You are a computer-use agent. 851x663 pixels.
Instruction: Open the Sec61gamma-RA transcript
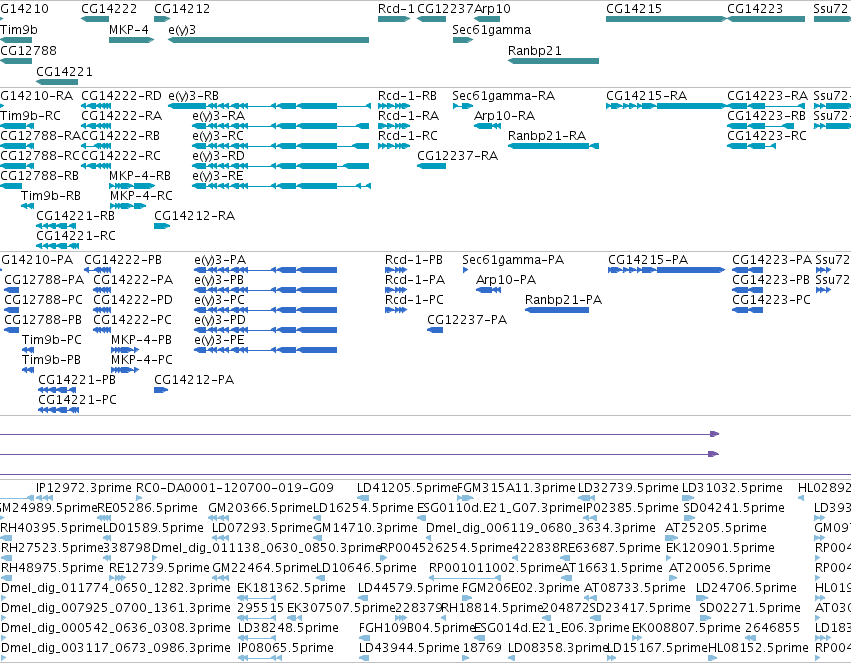click(x=504, y=96)
